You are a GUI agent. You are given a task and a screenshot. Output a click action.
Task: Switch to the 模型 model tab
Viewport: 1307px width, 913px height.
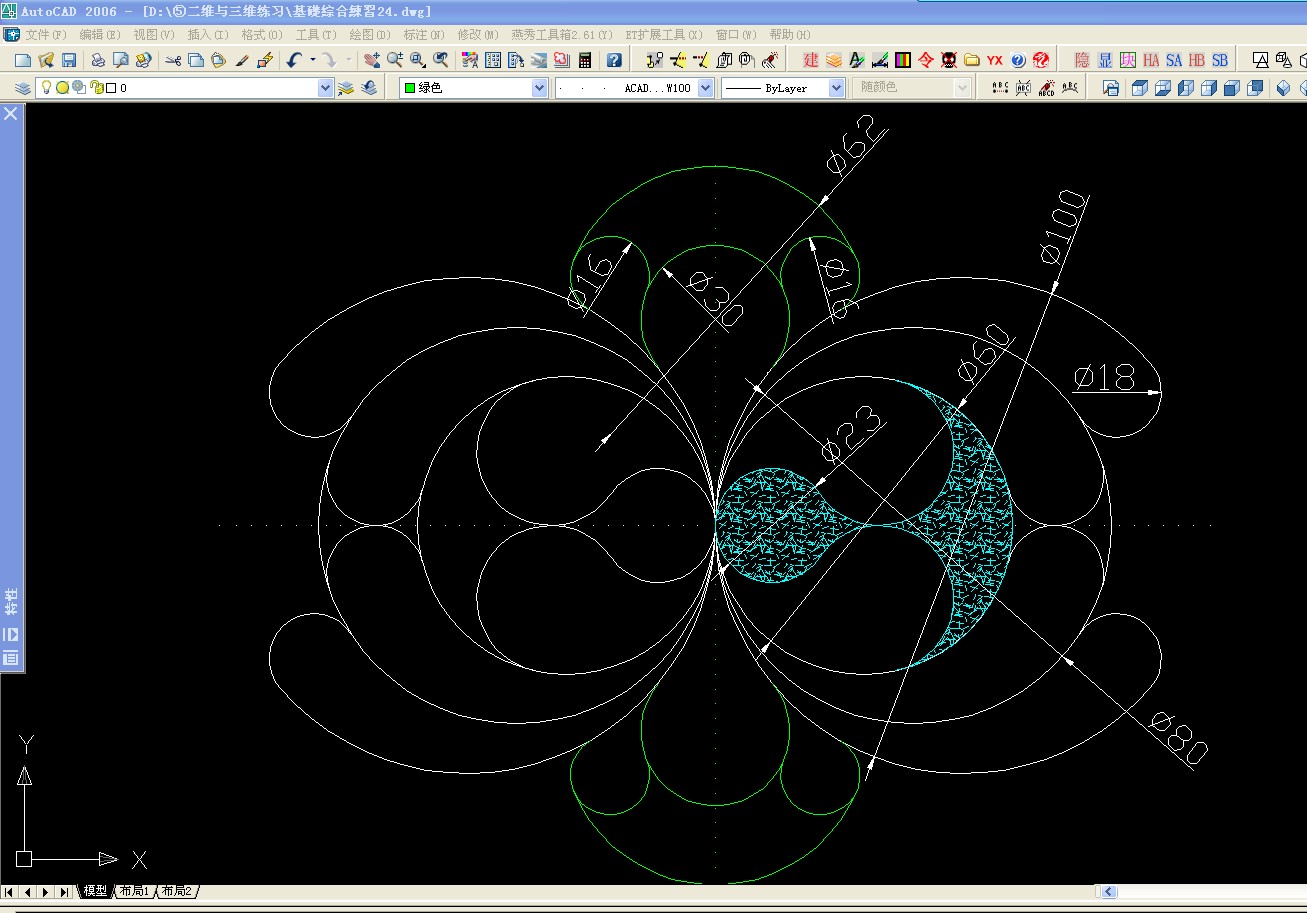(x=95, y=891)
